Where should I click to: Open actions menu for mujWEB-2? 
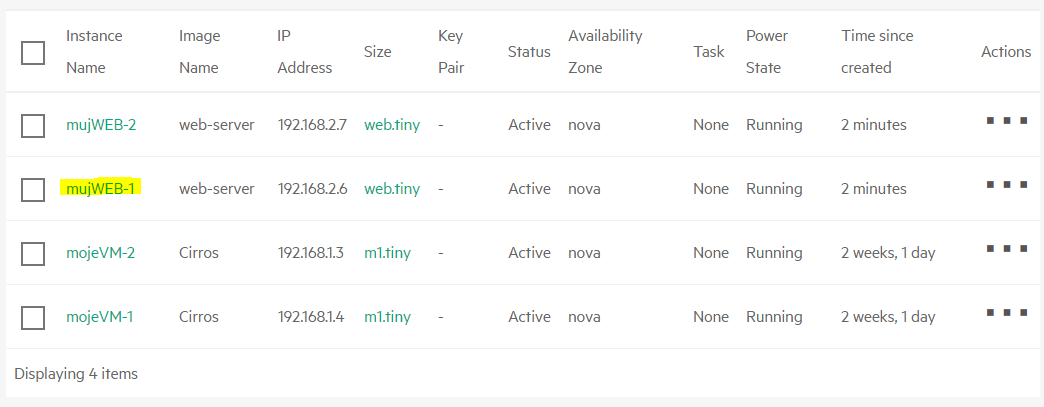coord(1007,121)
